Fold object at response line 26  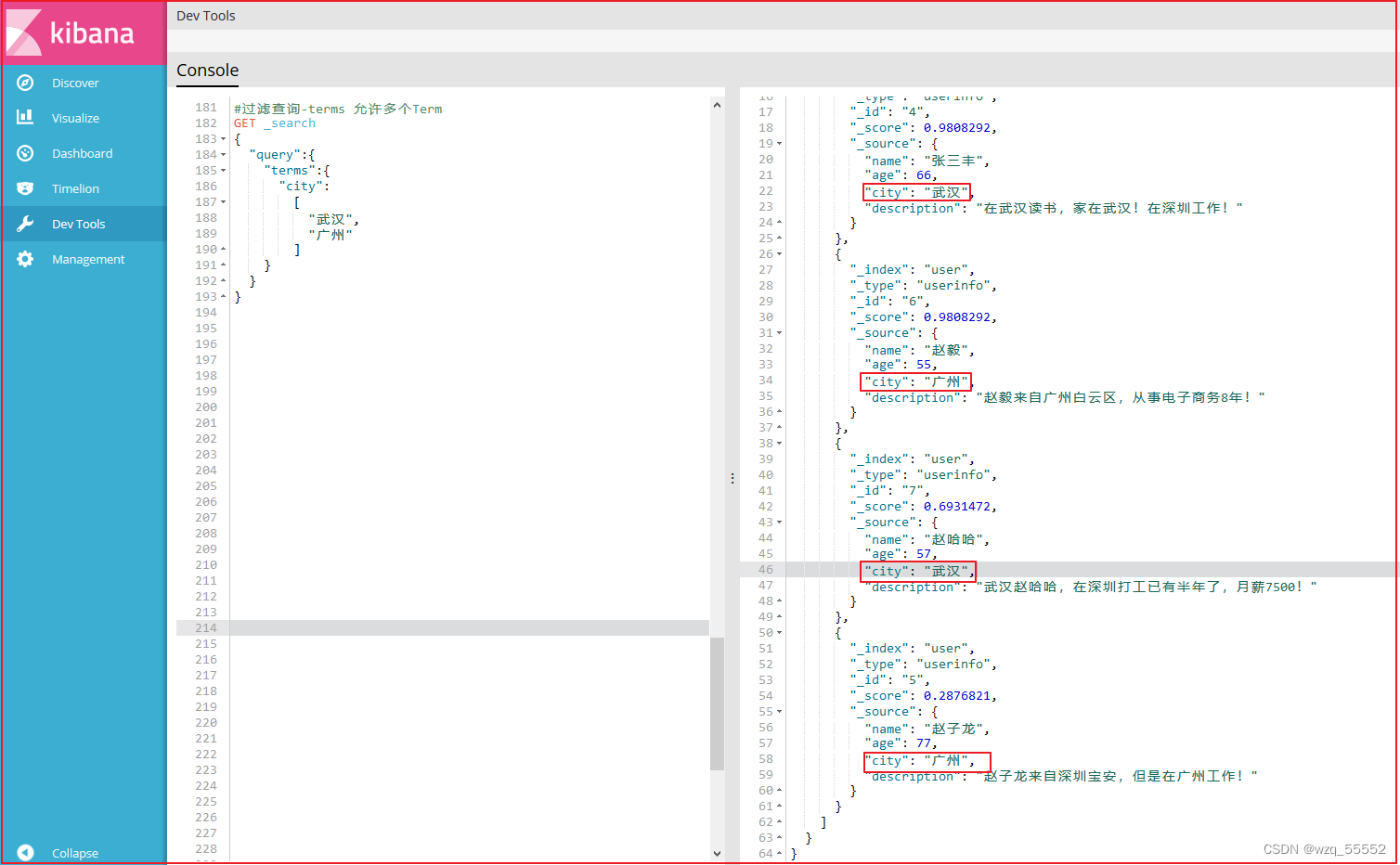click(779, 254)
